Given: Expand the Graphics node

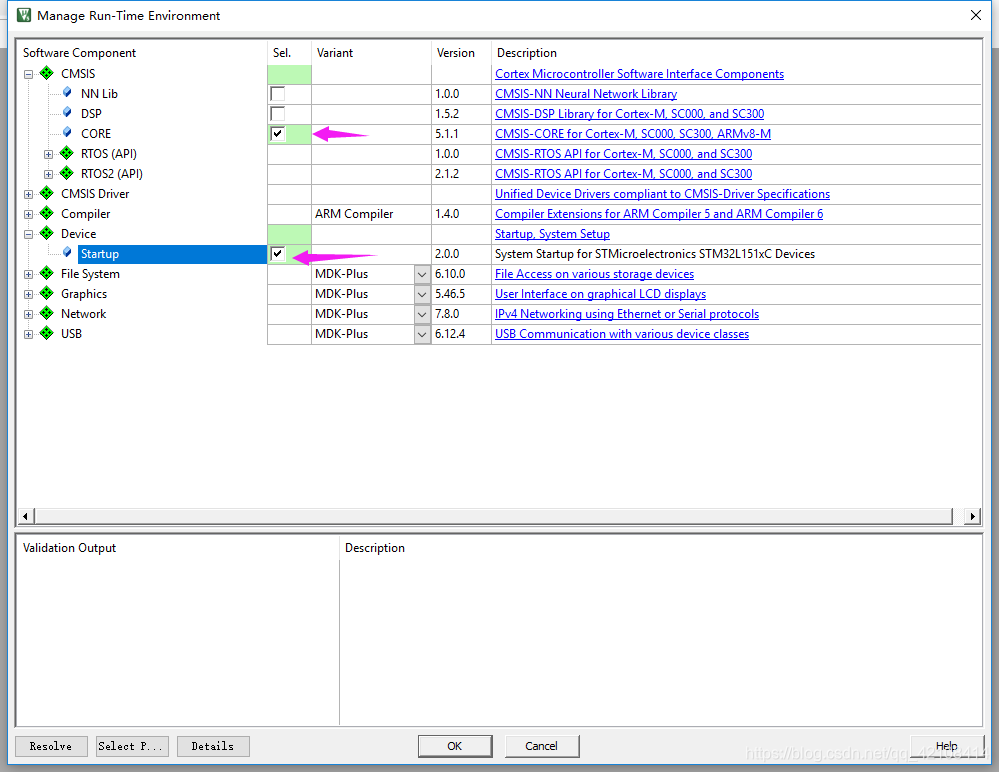Looking at the screenshot, I should click(29, 294).
